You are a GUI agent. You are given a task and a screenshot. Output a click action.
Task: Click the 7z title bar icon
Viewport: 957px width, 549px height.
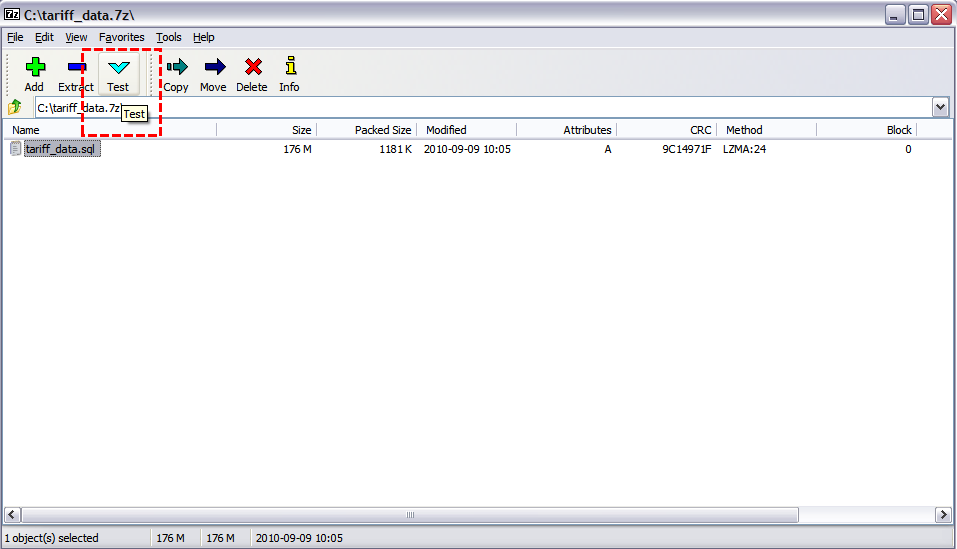point(12,14)
